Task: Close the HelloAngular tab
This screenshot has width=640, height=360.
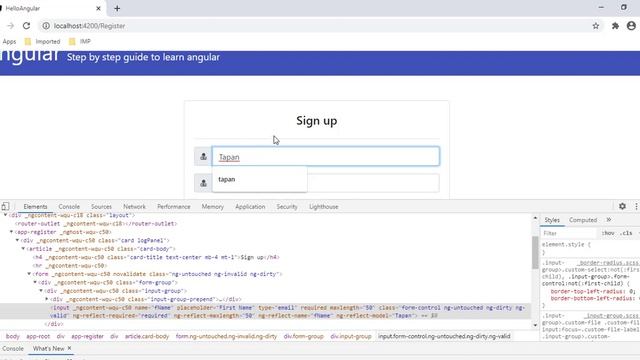Action: (98, 8)
